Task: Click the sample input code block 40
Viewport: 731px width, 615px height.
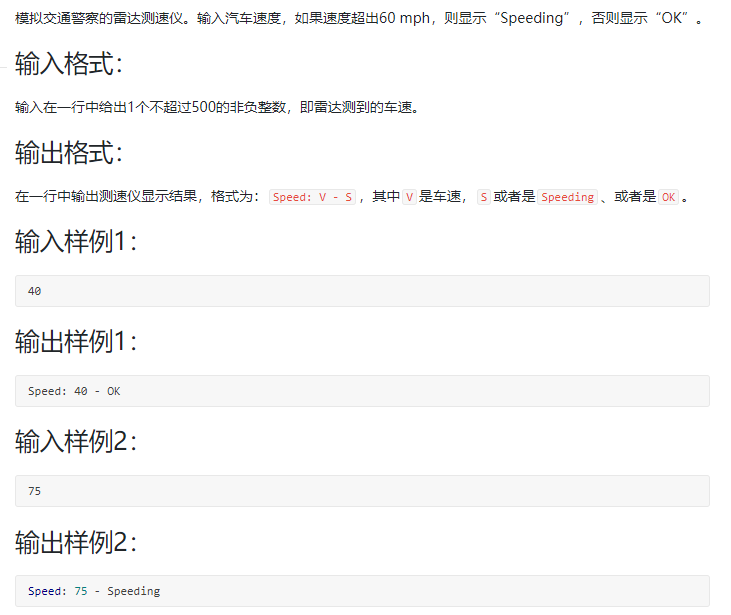Action: (362, 291)
